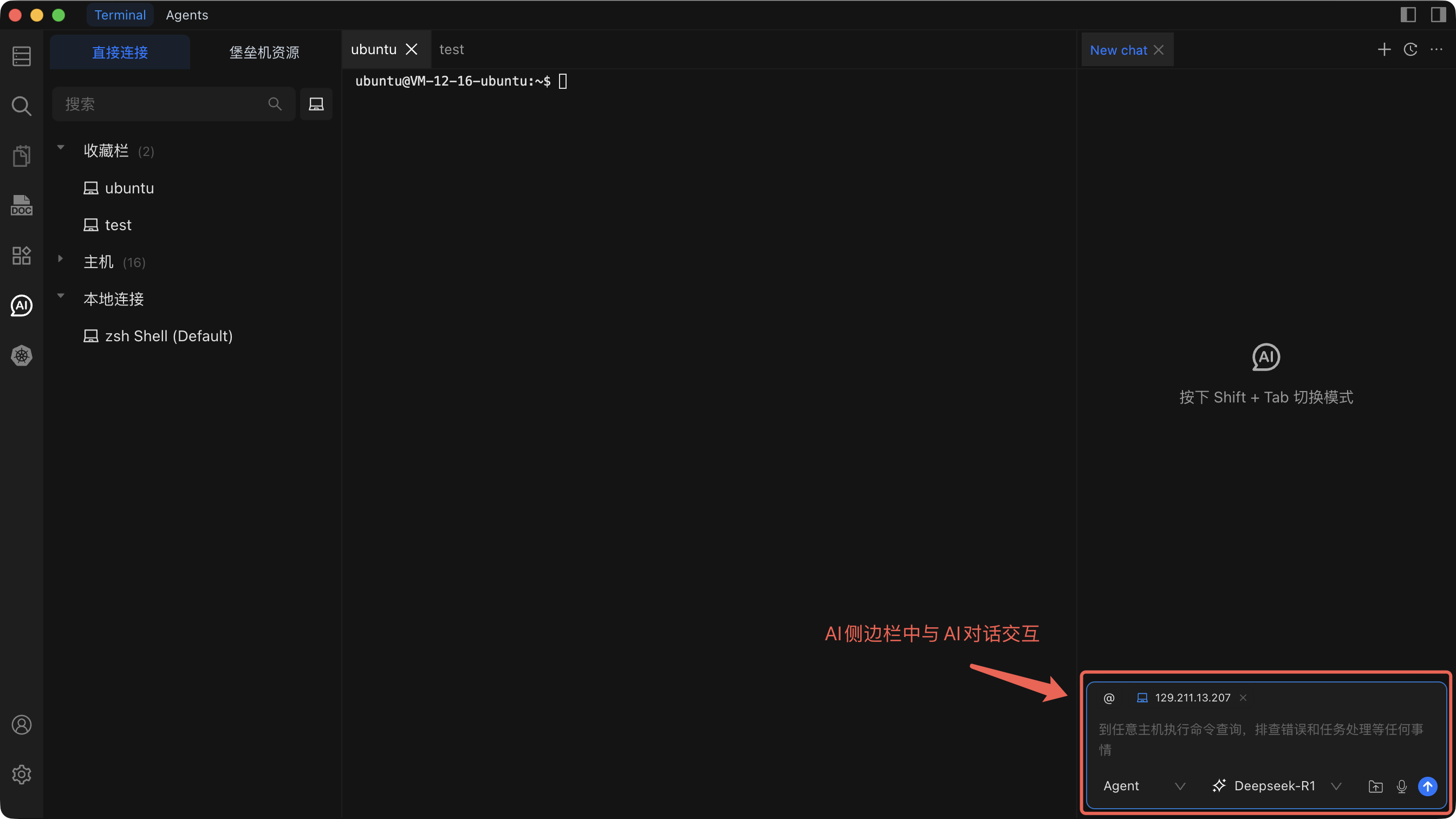This screenshot has height=819, width=1456.
Task: Switch to the Agents tab
Action: [186, 15]
